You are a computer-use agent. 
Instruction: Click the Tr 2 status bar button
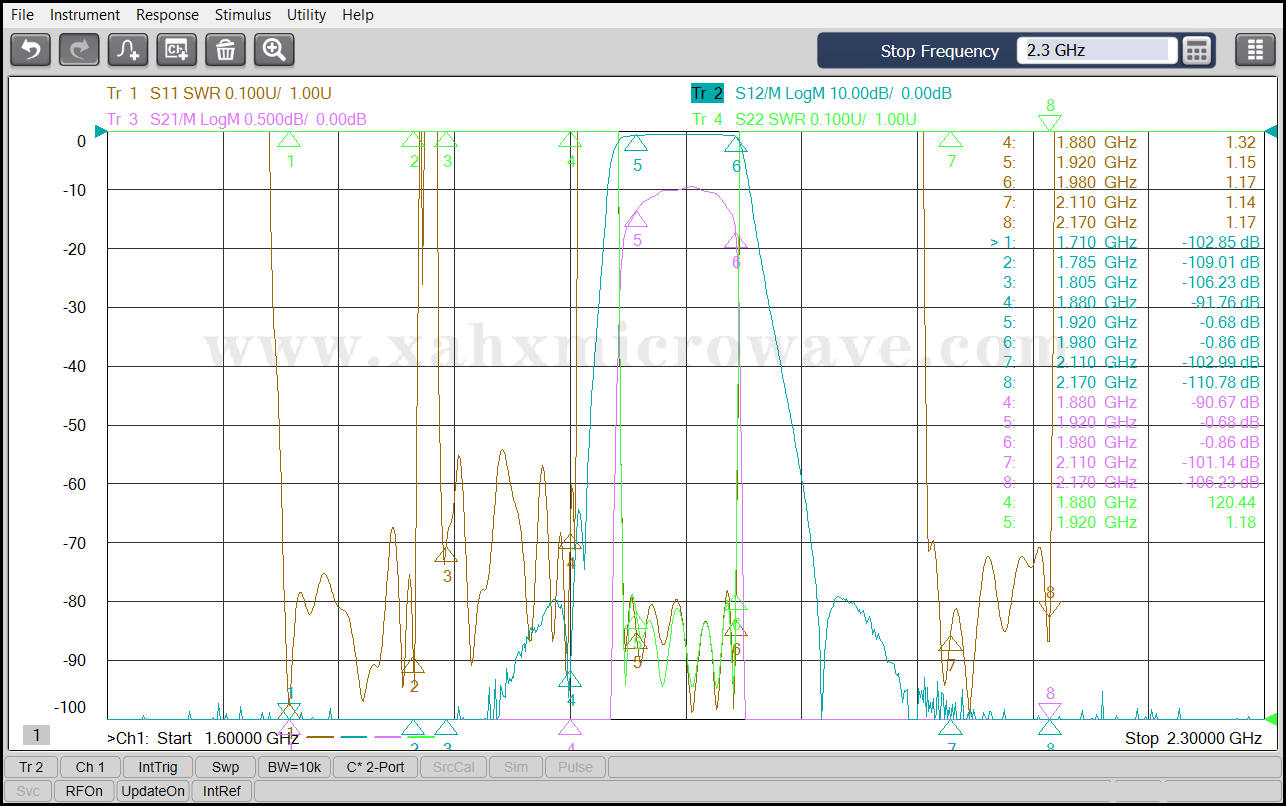(x=31, y=767)
